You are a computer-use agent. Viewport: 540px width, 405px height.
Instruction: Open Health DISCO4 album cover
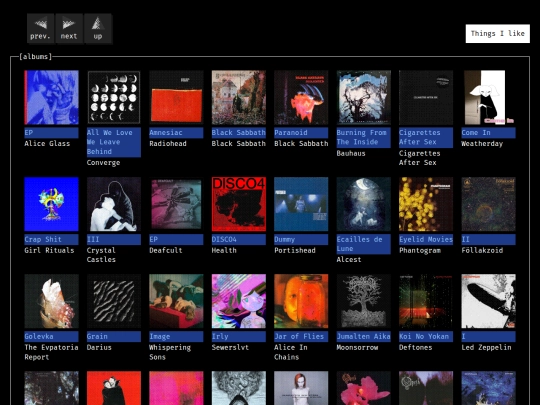tap(239, 204)
